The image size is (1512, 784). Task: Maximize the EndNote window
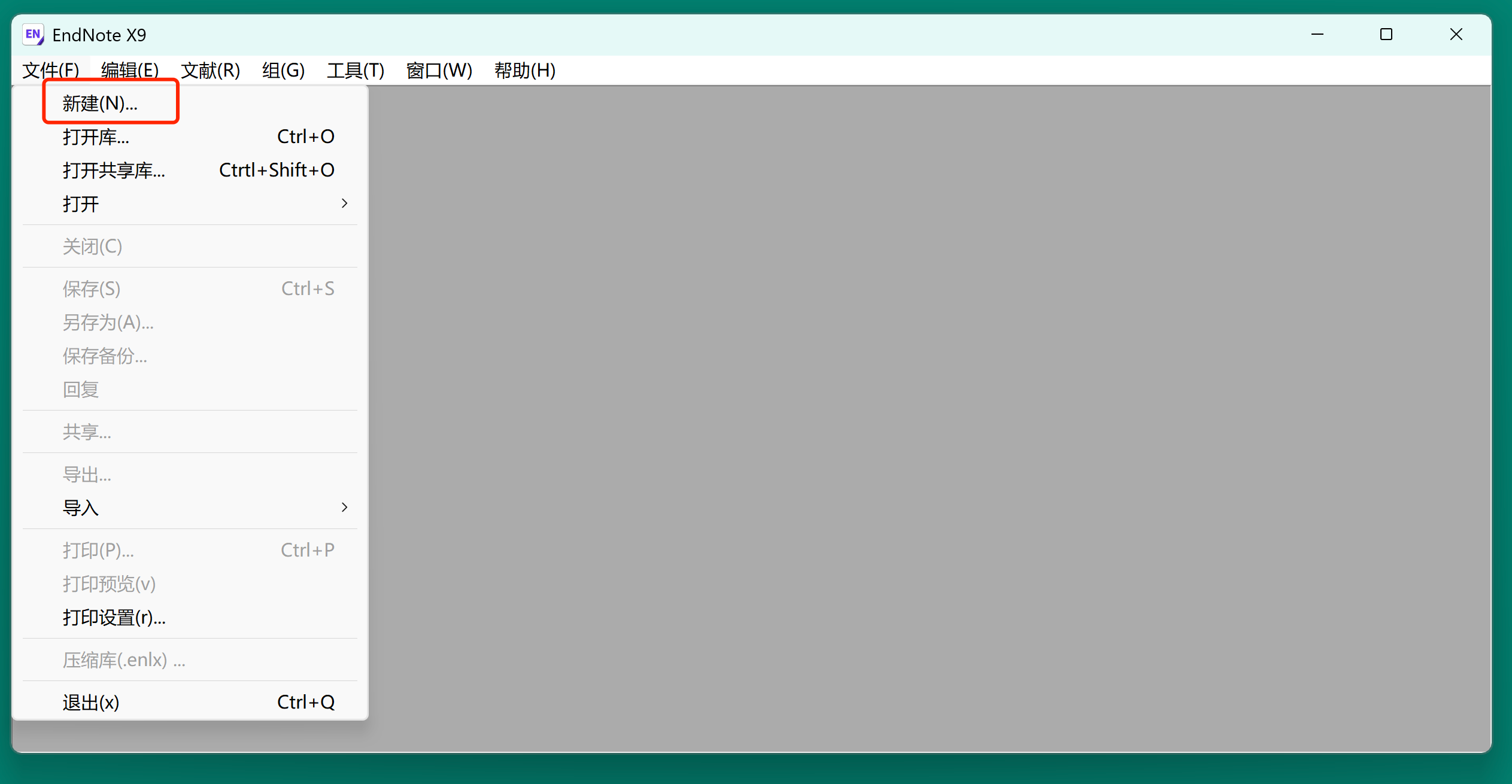coord(1387,34)
